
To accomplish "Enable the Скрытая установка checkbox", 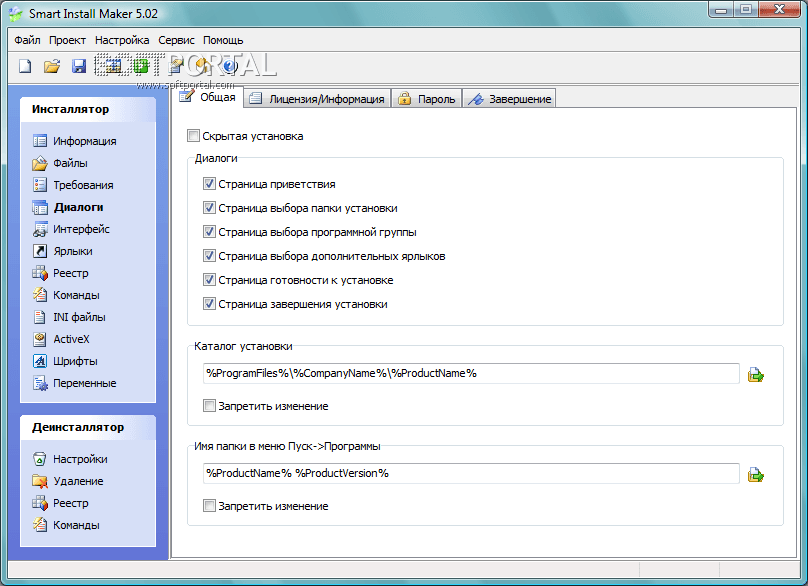I will tap(193, 136).
